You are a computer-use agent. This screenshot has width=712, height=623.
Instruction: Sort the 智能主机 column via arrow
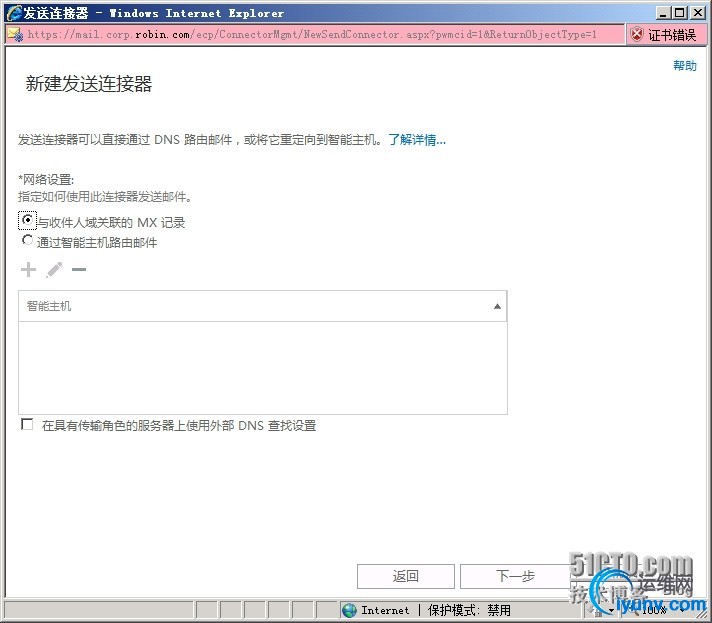tap(497, 307)
